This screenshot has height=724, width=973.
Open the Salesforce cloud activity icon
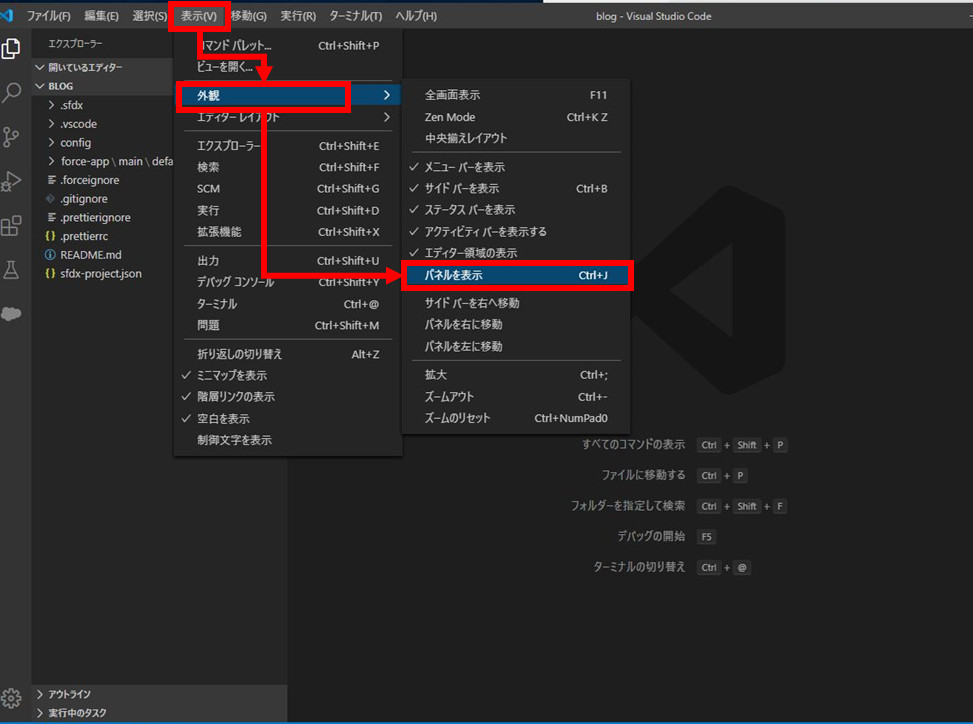(12, 313)
